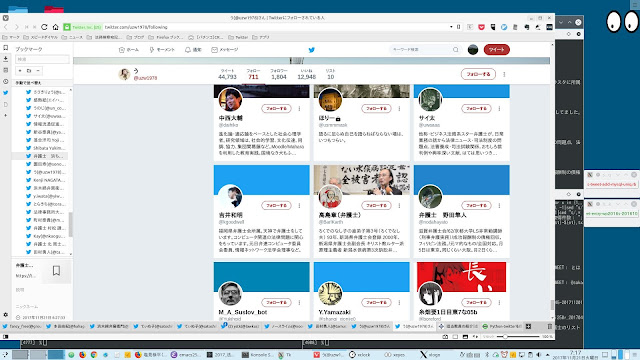Select the Shibata Yukim bookmark
Viewport: 640px width, 360px height.
[45, 148]
